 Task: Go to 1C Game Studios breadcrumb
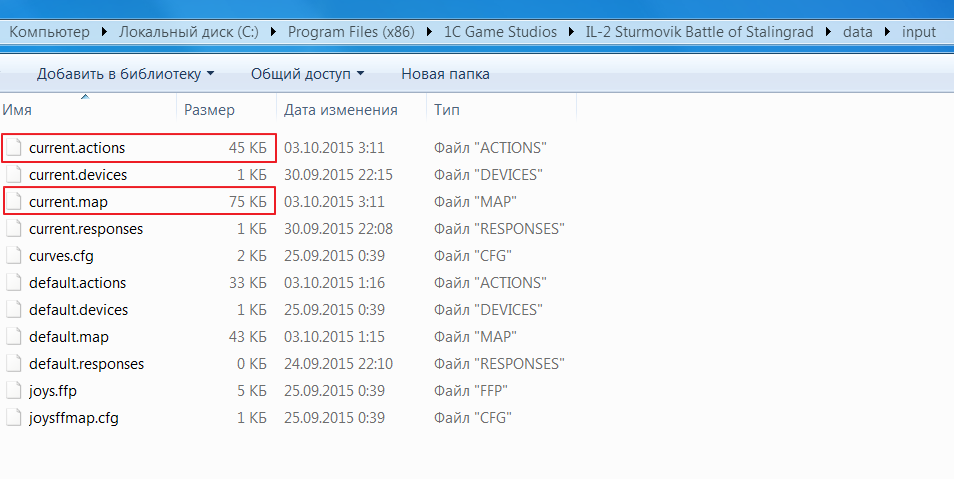pyautogui.click(x=500, y=32)
